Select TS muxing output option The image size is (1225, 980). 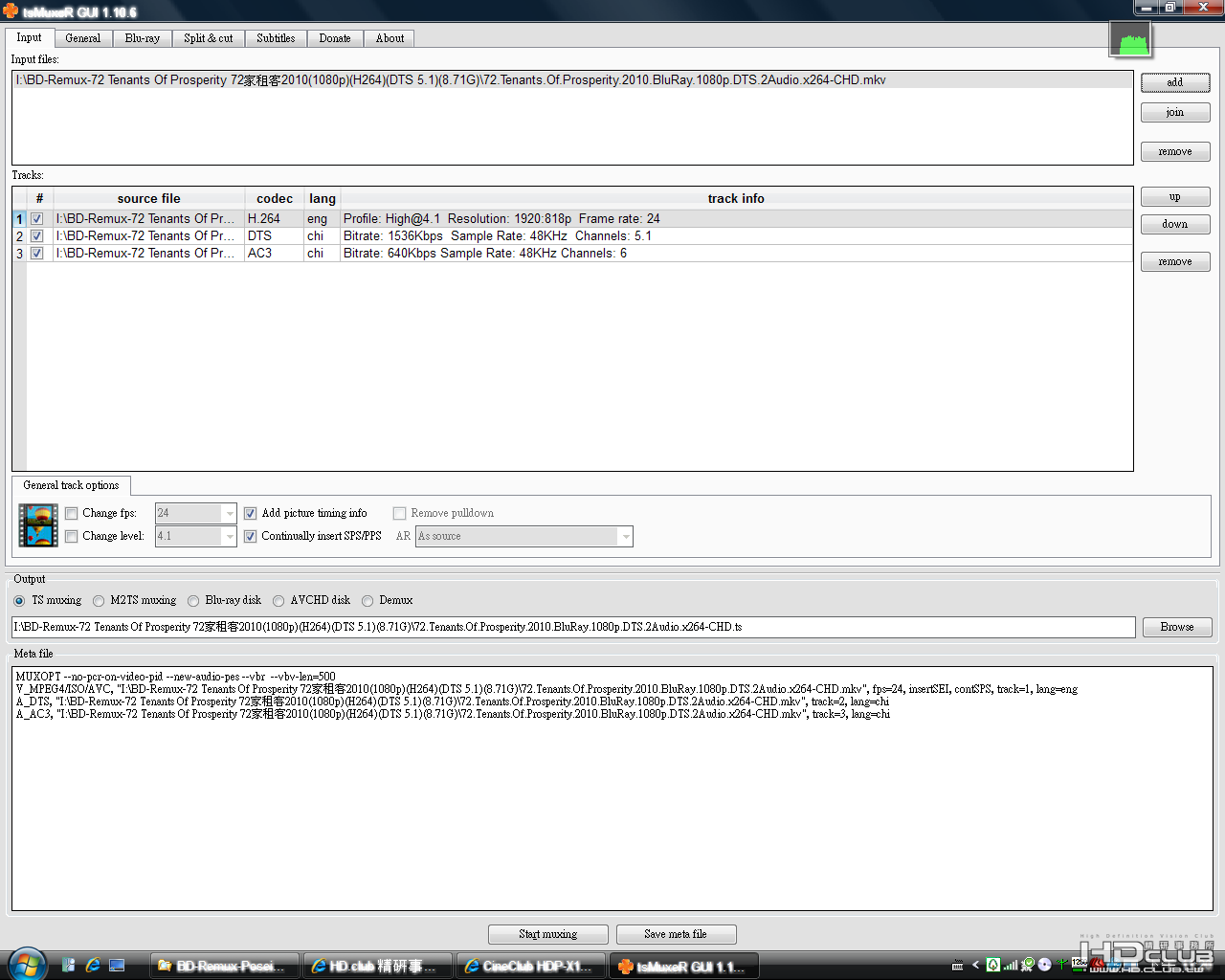(19, 601)
